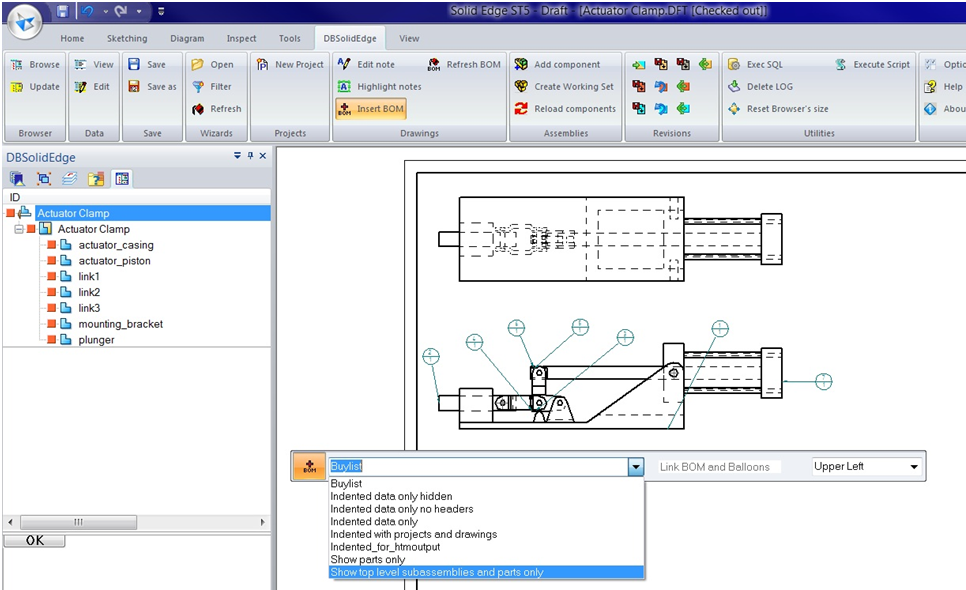Click the Insert BOM button
Screen dimensions: 966x590
(371, 109)
